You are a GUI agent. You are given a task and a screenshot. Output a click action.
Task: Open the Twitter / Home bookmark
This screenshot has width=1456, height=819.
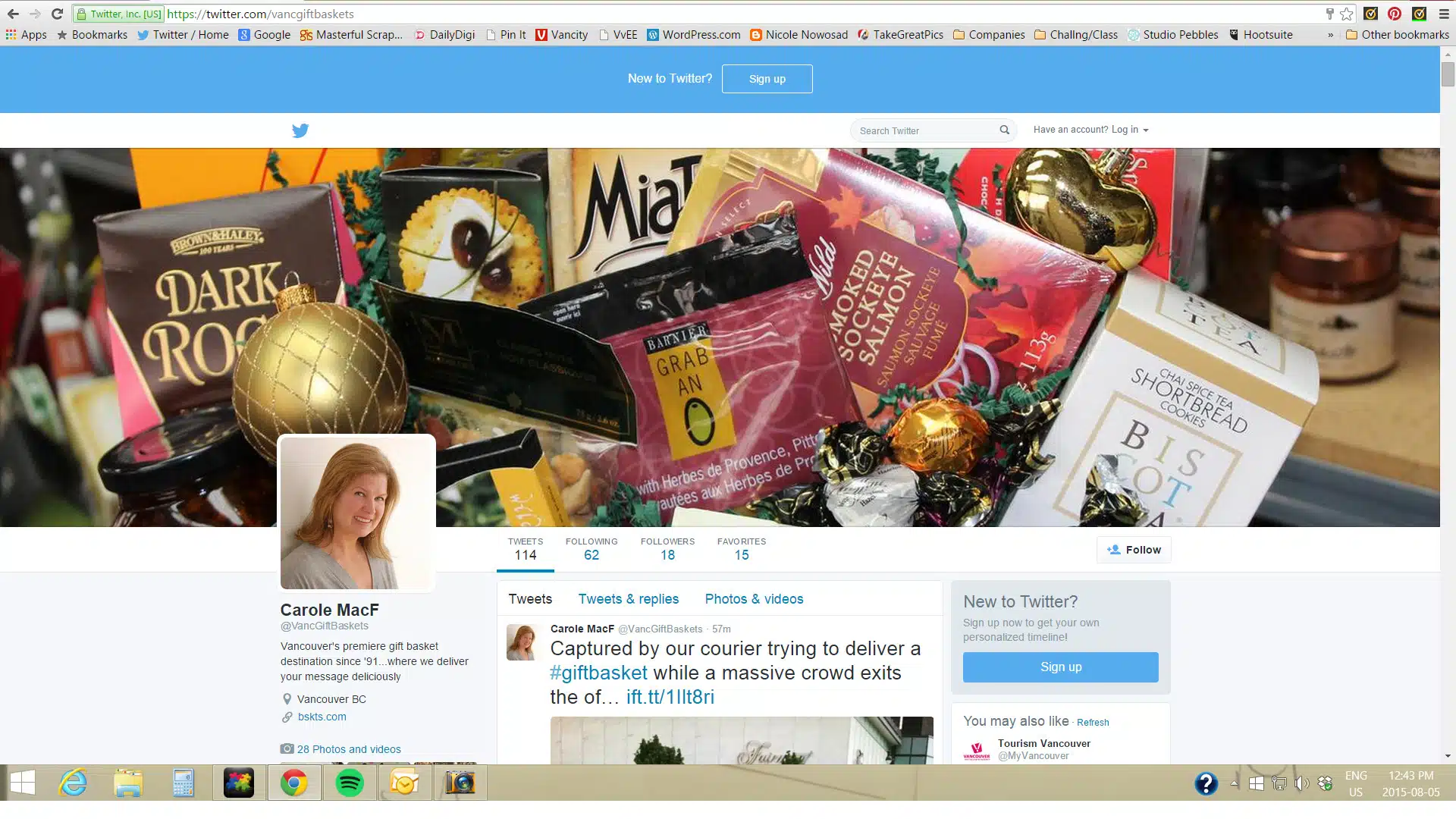pos(183,35)
